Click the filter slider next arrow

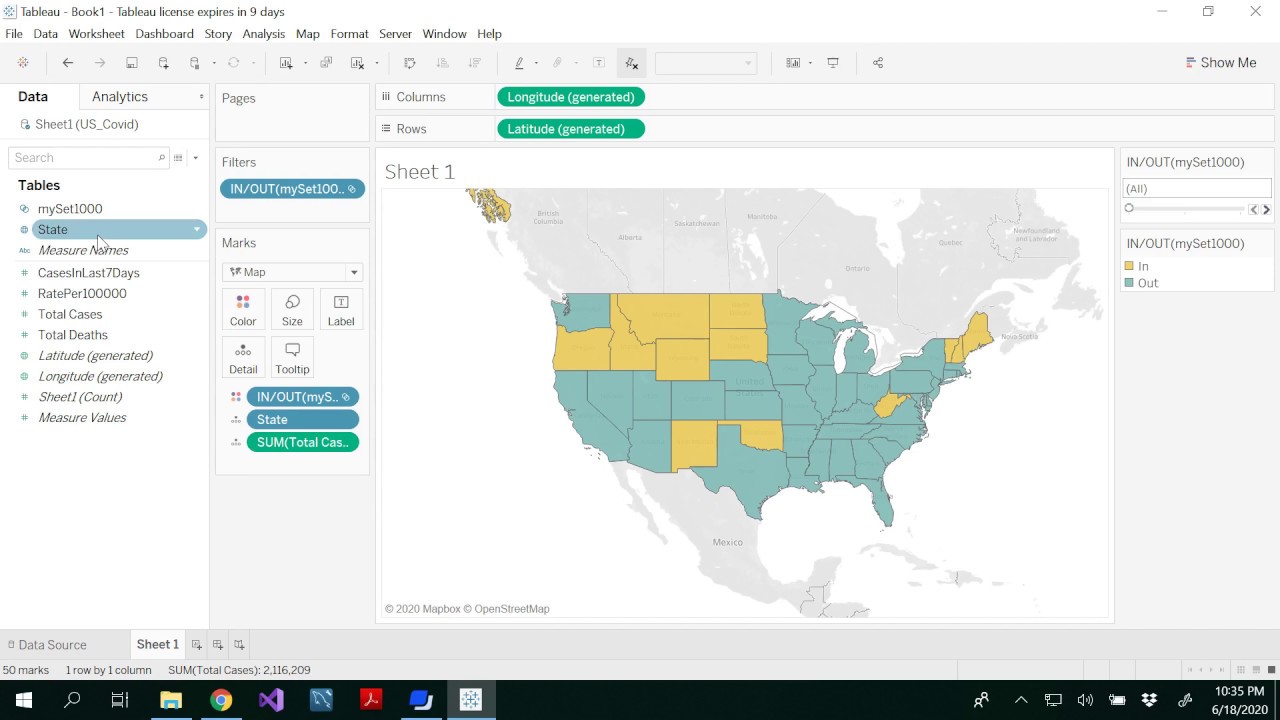tap(1266, 209)
